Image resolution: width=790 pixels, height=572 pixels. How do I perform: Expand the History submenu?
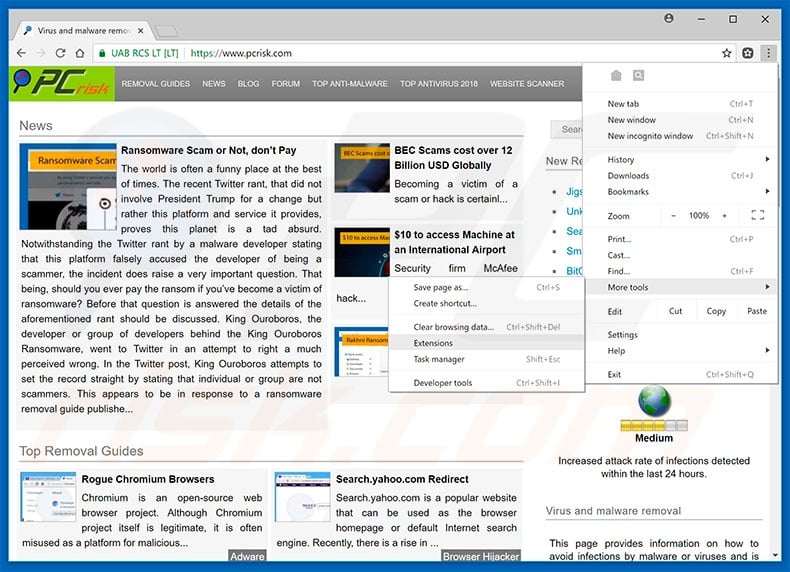(x=680, y=160)
